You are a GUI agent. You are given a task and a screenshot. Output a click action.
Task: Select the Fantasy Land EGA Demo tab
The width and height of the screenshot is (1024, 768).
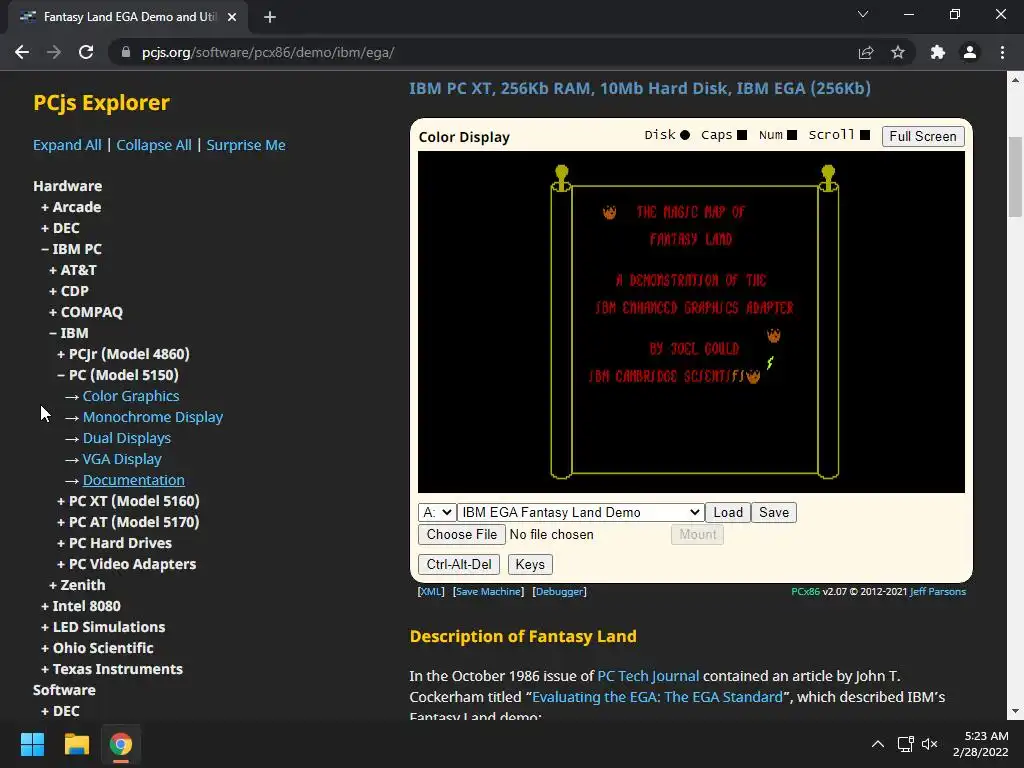coord(129,17)
